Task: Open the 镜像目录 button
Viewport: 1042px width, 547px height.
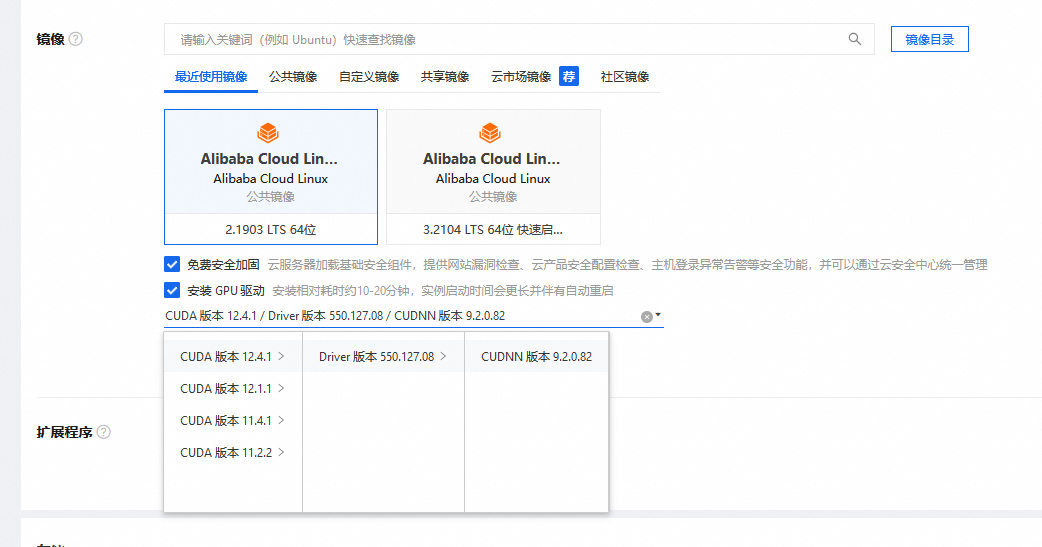Action: click(x=930, y=39)
